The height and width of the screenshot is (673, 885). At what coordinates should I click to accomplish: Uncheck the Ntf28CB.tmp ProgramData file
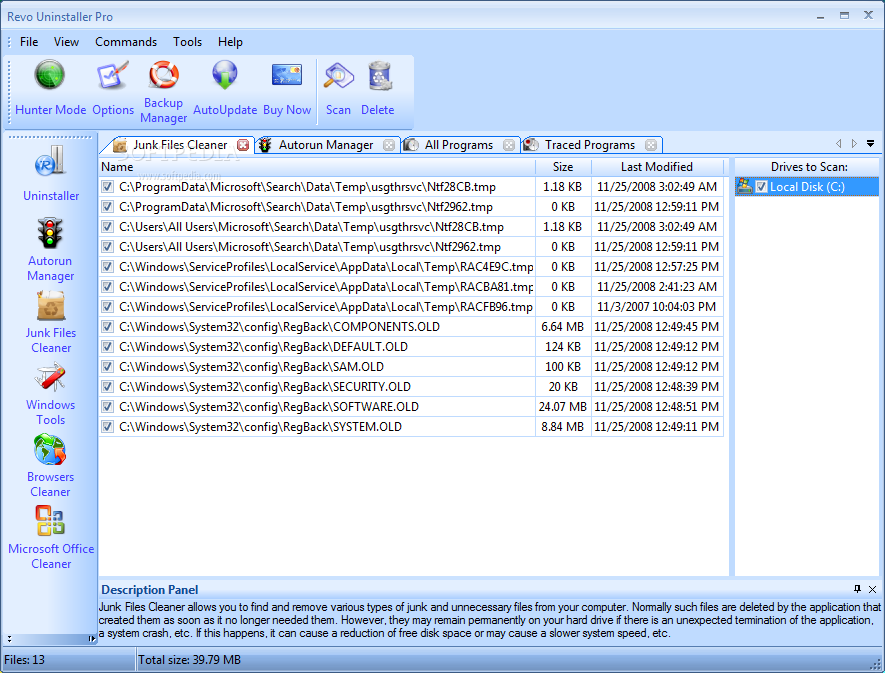(x=107, y=186)
